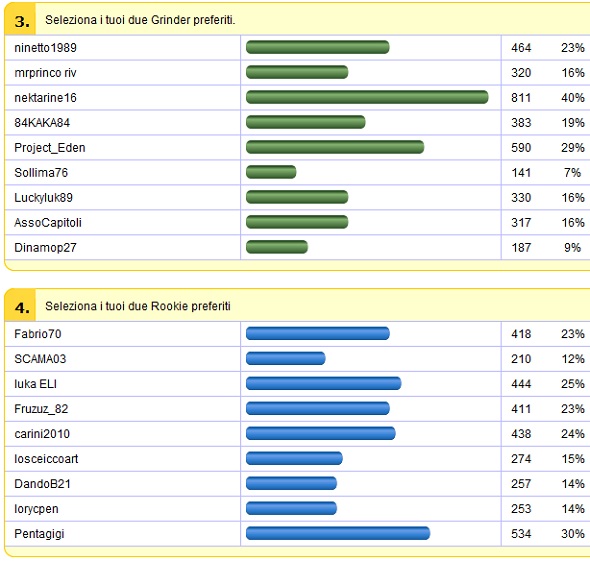Select the Luckyluk89 entry
This screenshot has width=590, height=561.
44,198
